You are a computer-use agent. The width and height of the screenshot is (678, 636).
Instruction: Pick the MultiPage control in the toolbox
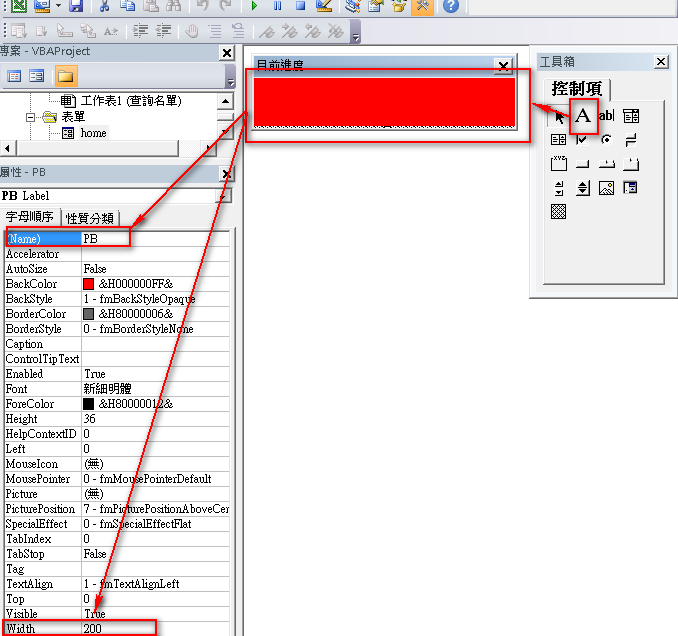631,164
